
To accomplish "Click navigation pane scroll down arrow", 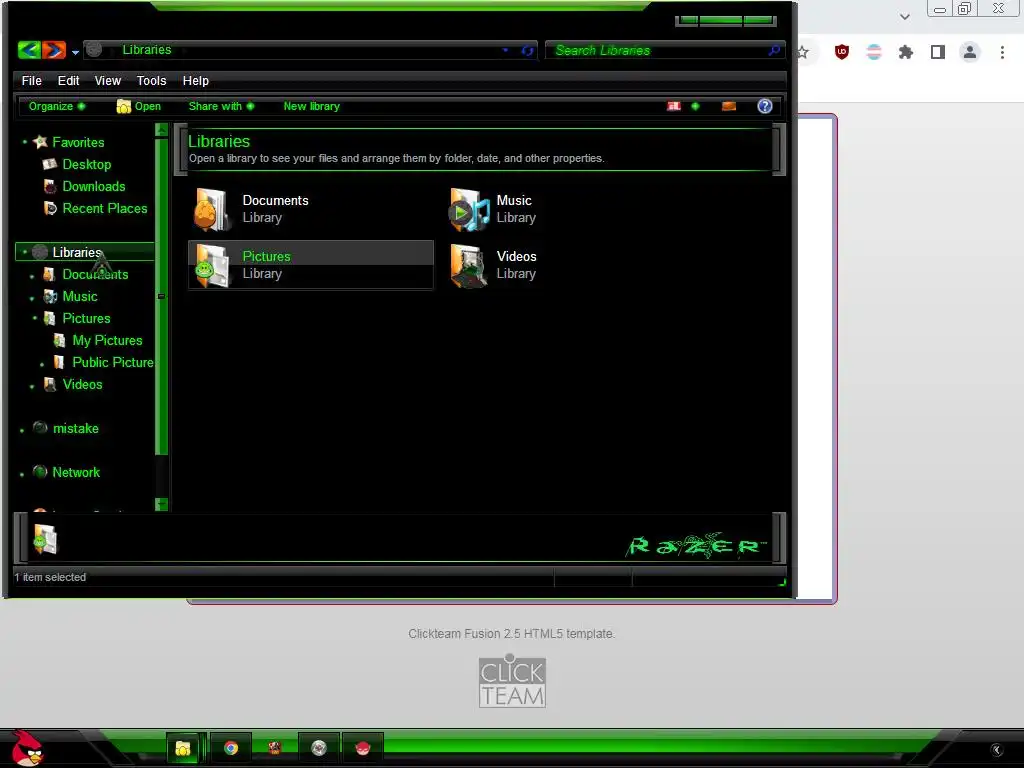I will click(x=161, y=504).
